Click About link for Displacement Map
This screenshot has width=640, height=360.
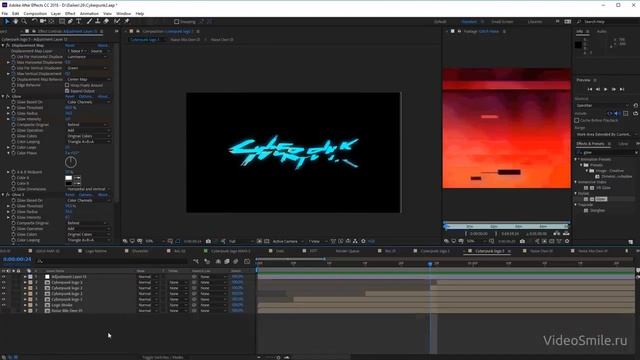102,45
